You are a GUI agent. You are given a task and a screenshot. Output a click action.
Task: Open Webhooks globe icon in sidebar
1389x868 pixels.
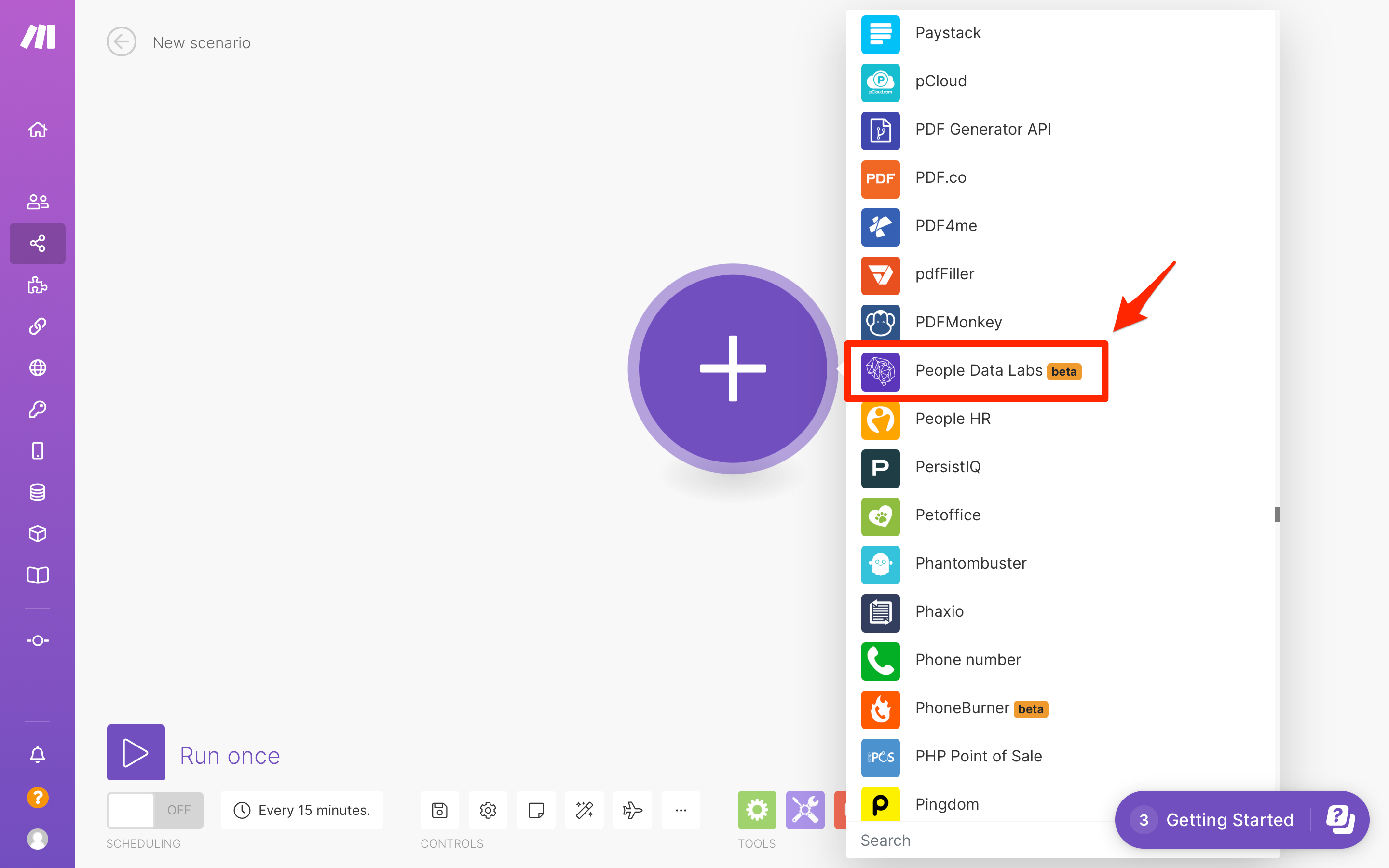[37, 367]
